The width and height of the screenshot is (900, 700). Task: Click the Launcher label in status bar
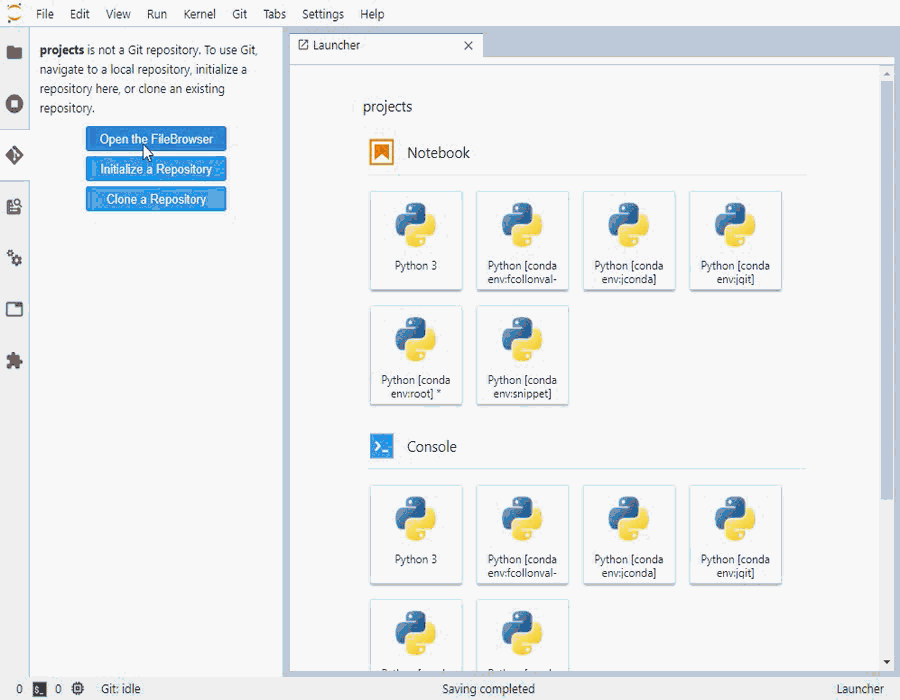pyautogui.click(x=860, y=689)
